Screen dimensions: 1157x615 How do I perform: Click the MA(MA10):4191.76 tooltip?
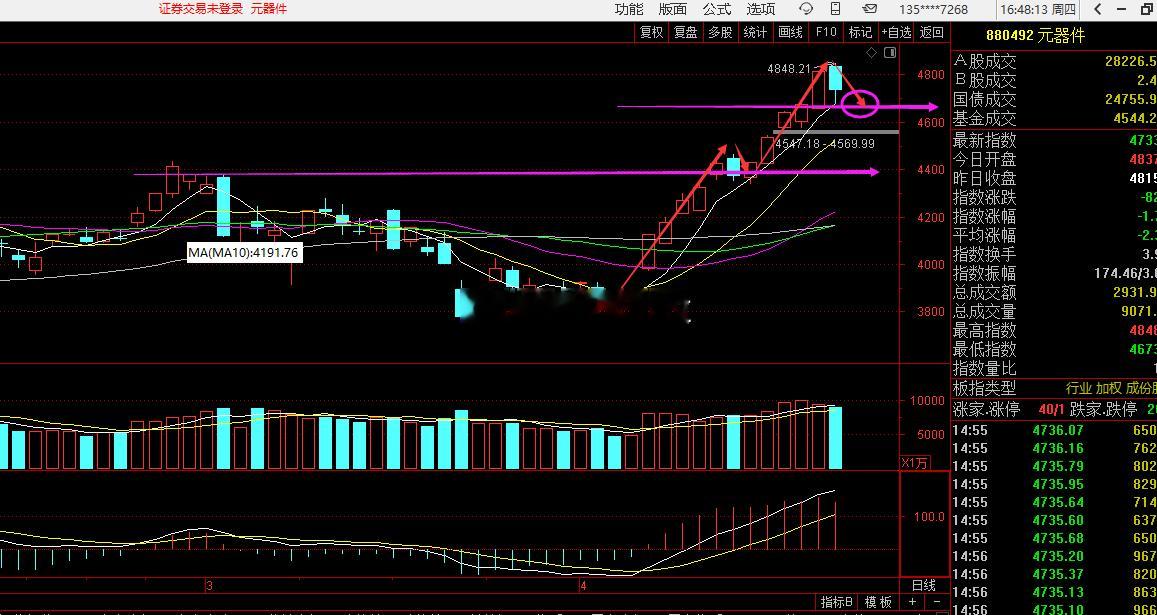244,252
